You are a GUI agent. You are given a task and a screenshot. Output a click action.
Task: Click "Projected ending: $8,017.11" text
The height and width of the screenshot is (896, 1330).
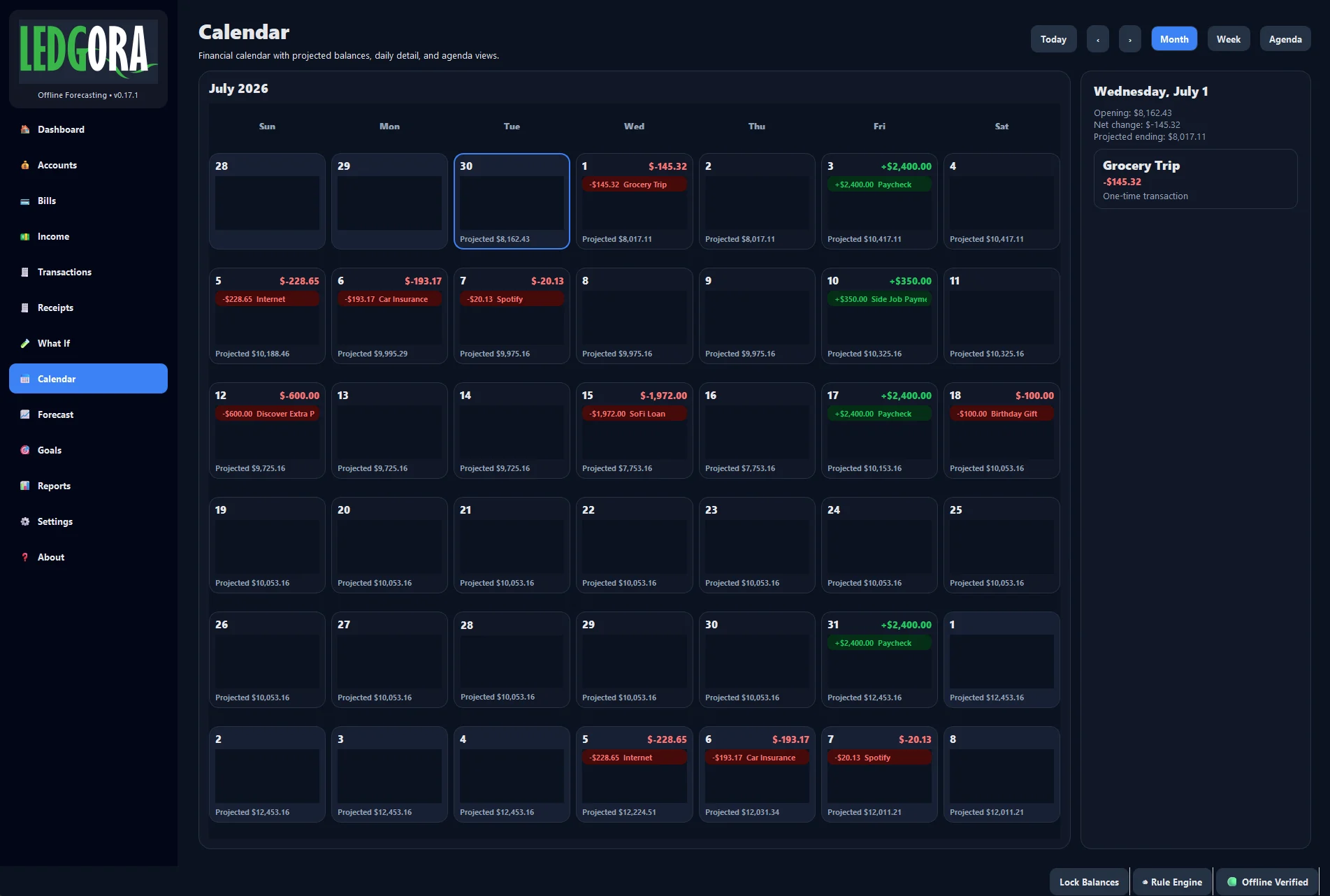[1150, 137]
